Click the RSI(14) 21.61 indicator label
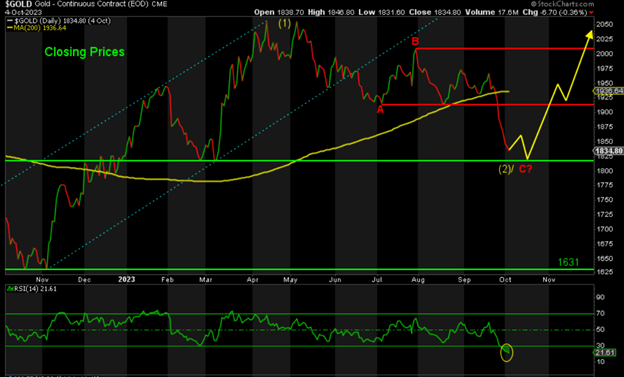Image resolution: width=624 pixels, height=377 pixels. tap(32, 289)
